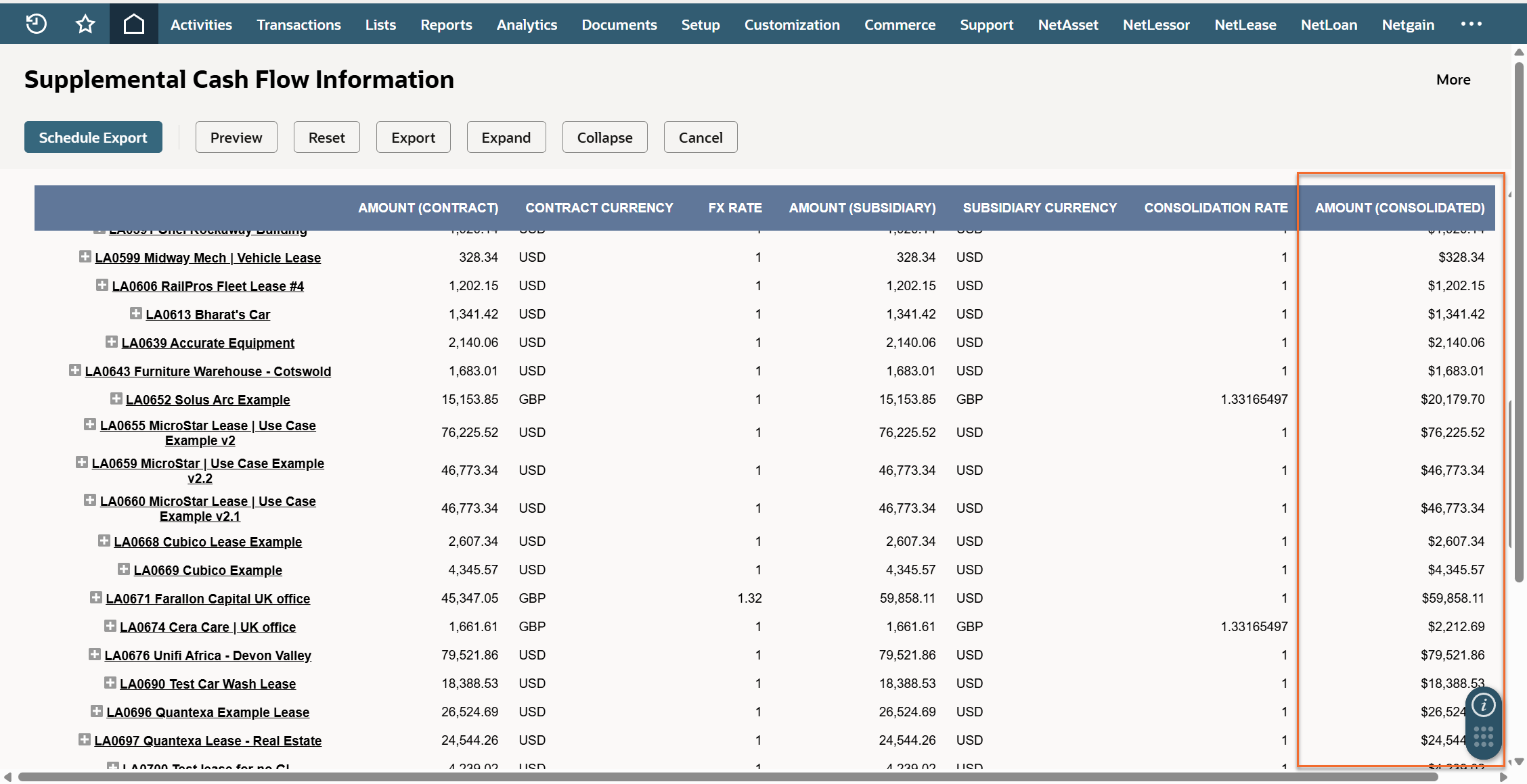
Task: Open the LA0676 Unifi Africa link
Action: (207, 655)
